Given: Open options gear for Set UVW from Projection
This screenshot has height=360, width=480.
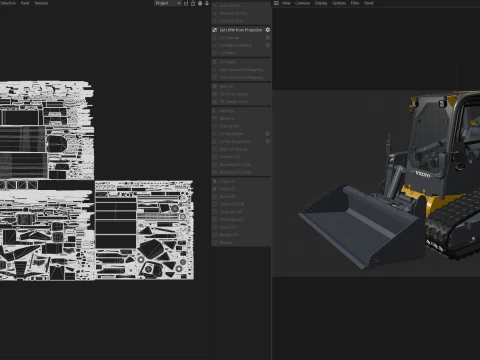Looking at the screenshot, I should coord(267,30).
